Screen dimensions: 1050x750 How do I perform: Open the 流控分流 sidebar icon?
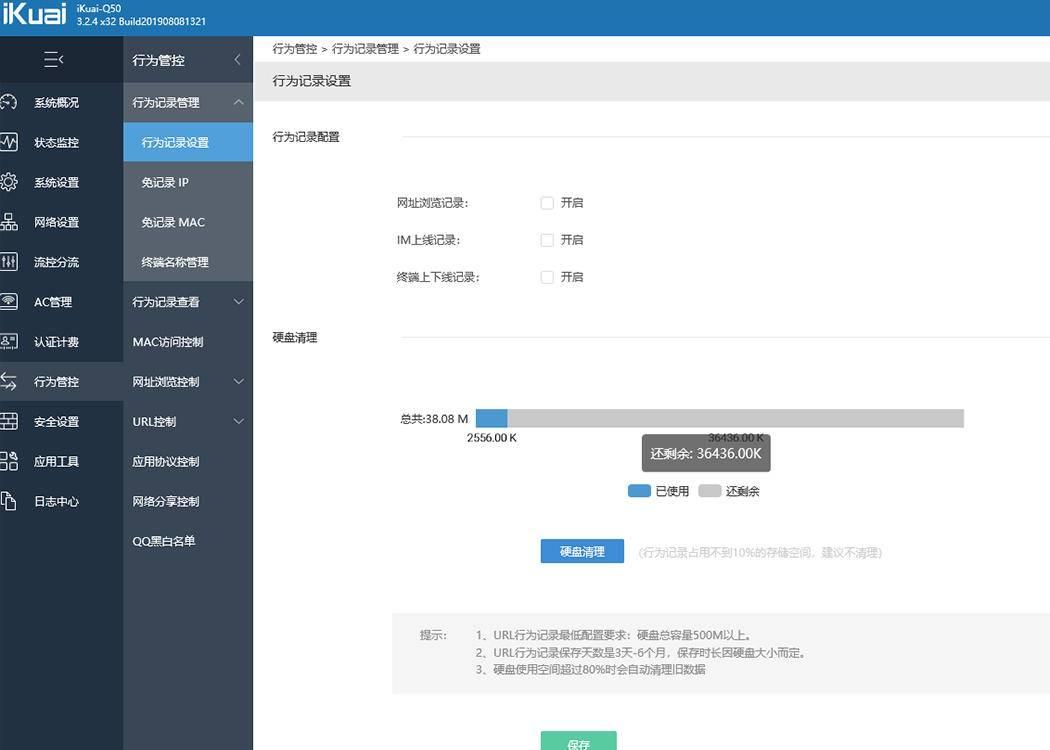click(x=12, y=261)
